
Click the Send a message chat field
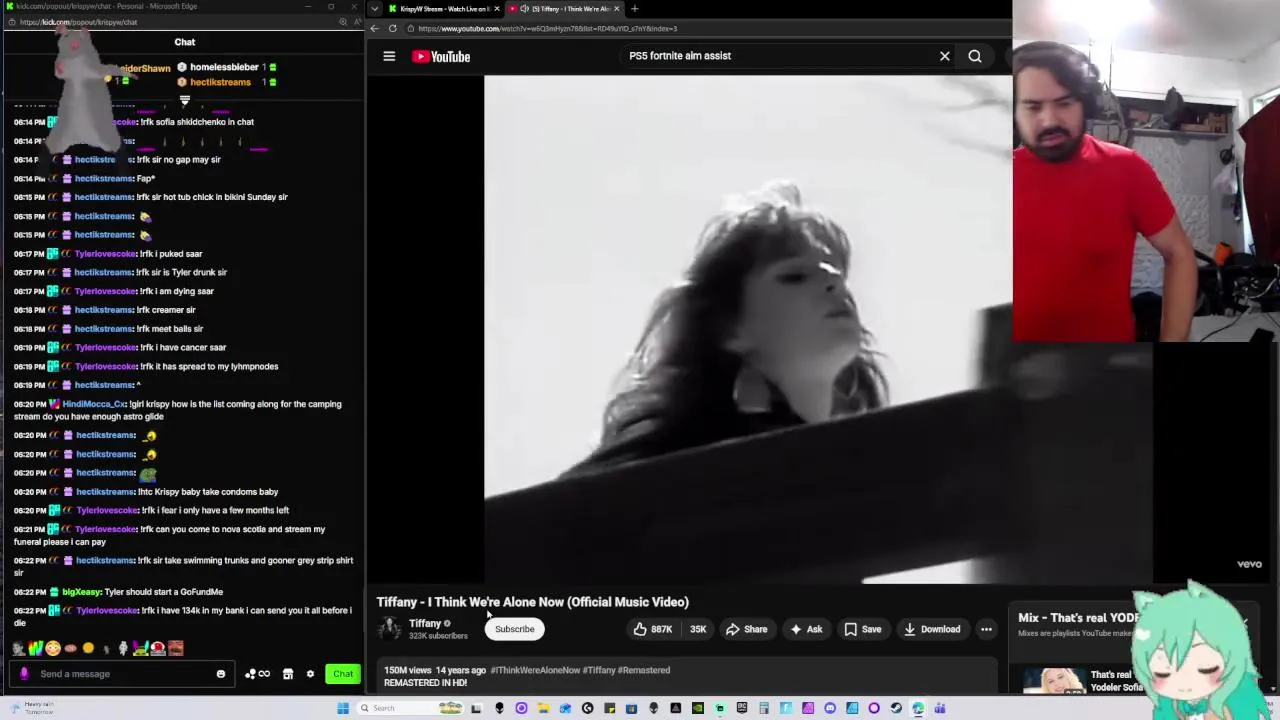pyautogui.click(x=120, y=674)
